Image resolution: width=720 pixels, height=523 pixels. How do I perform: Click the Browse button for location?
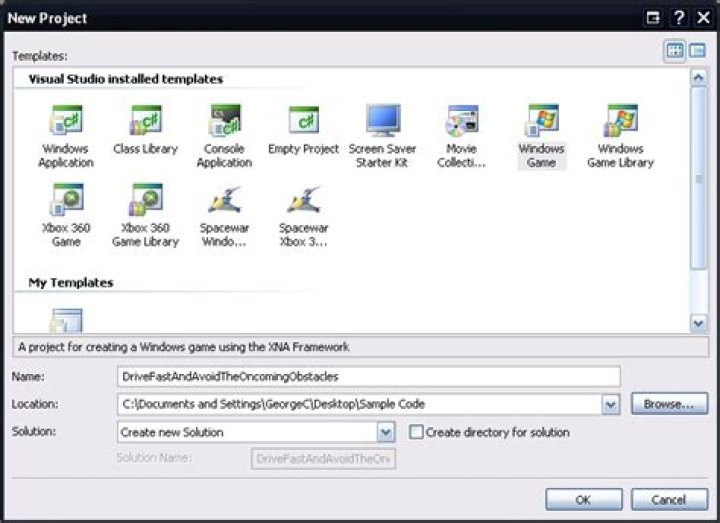coord(669,404)
